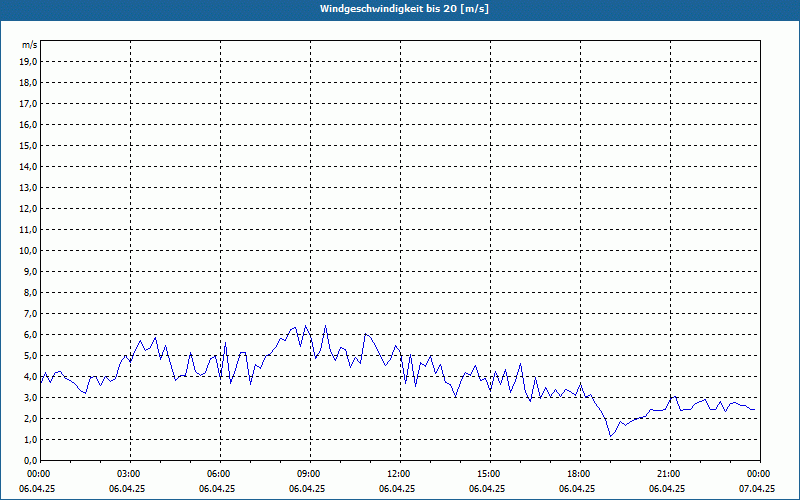Choose the "8,0" y-axis value
The image size is (800, 500).
point(30,292)
